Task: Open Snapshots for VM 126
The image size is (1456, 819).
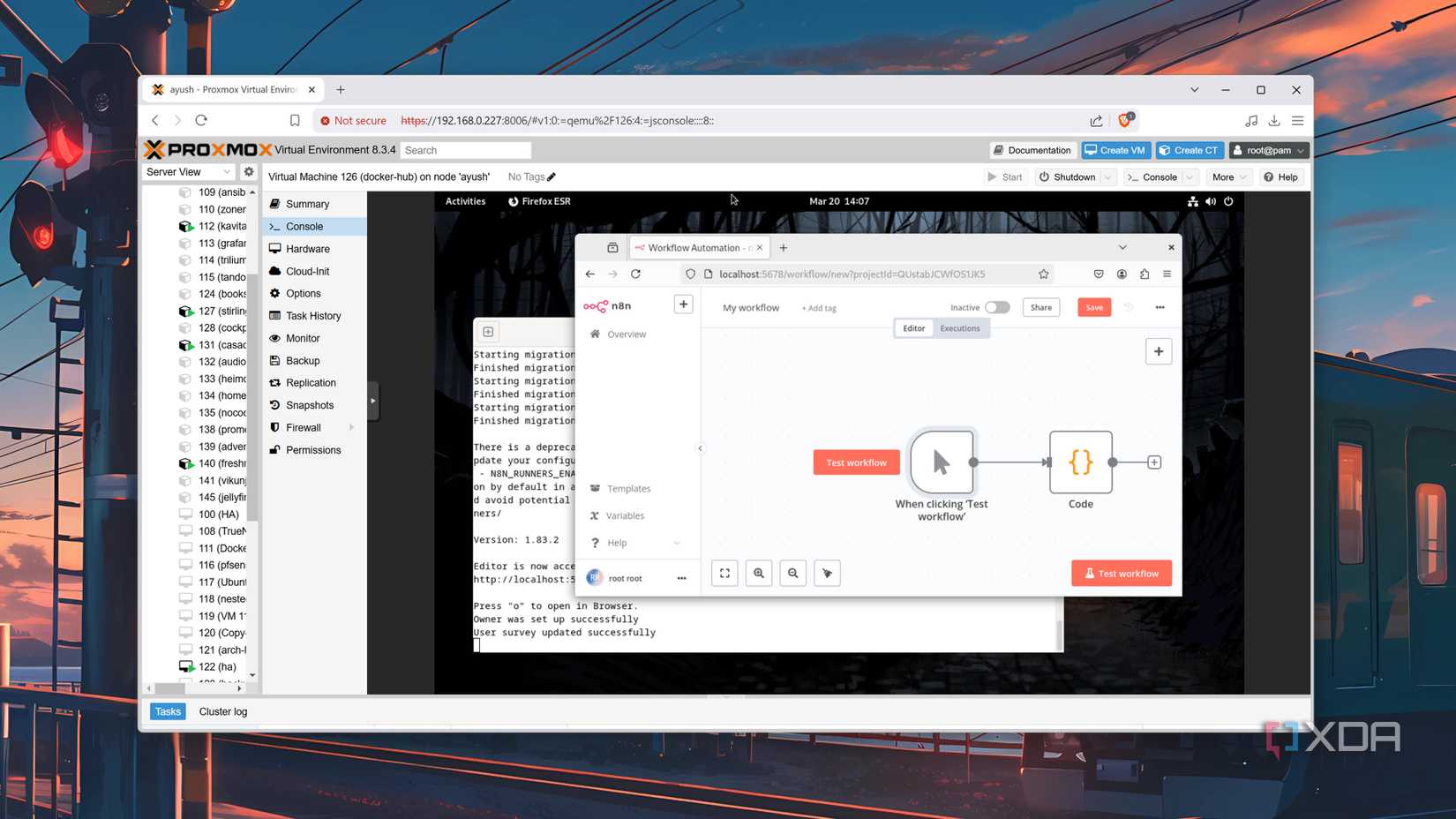Action: coord(308,405)
